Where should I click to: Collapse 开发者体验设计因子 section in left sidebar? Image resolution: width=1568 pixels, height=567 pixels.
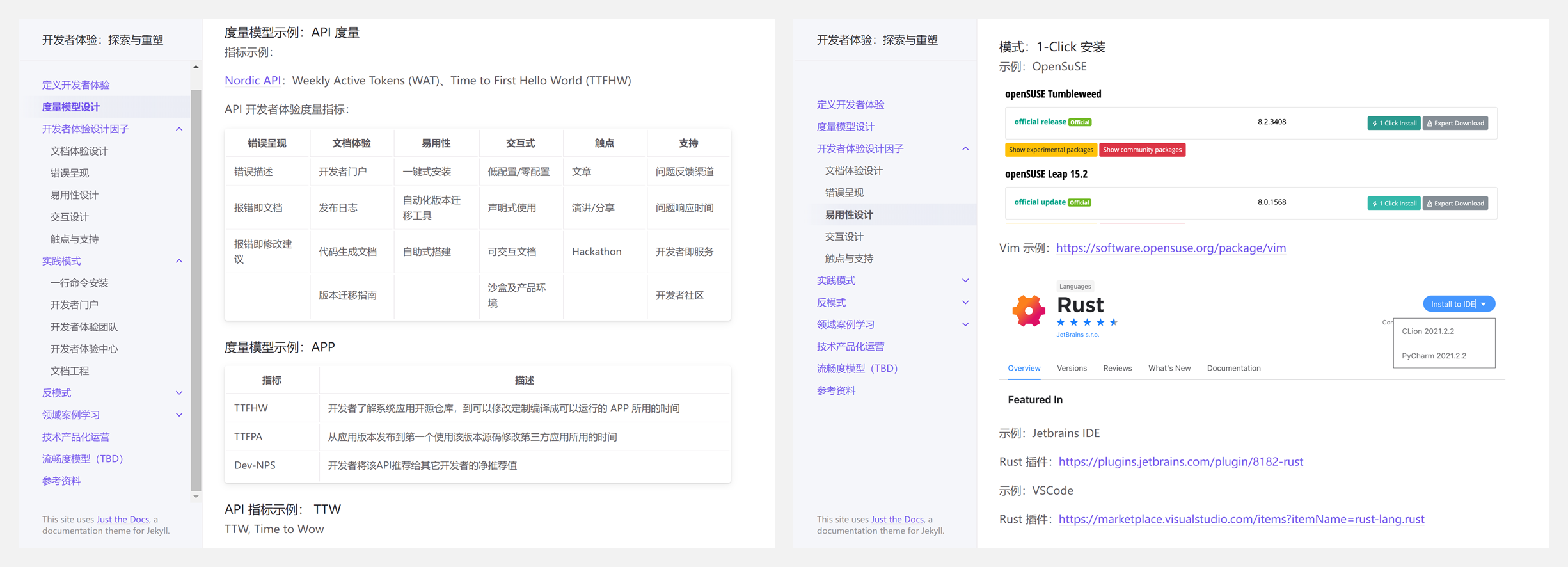coord(179,129)
